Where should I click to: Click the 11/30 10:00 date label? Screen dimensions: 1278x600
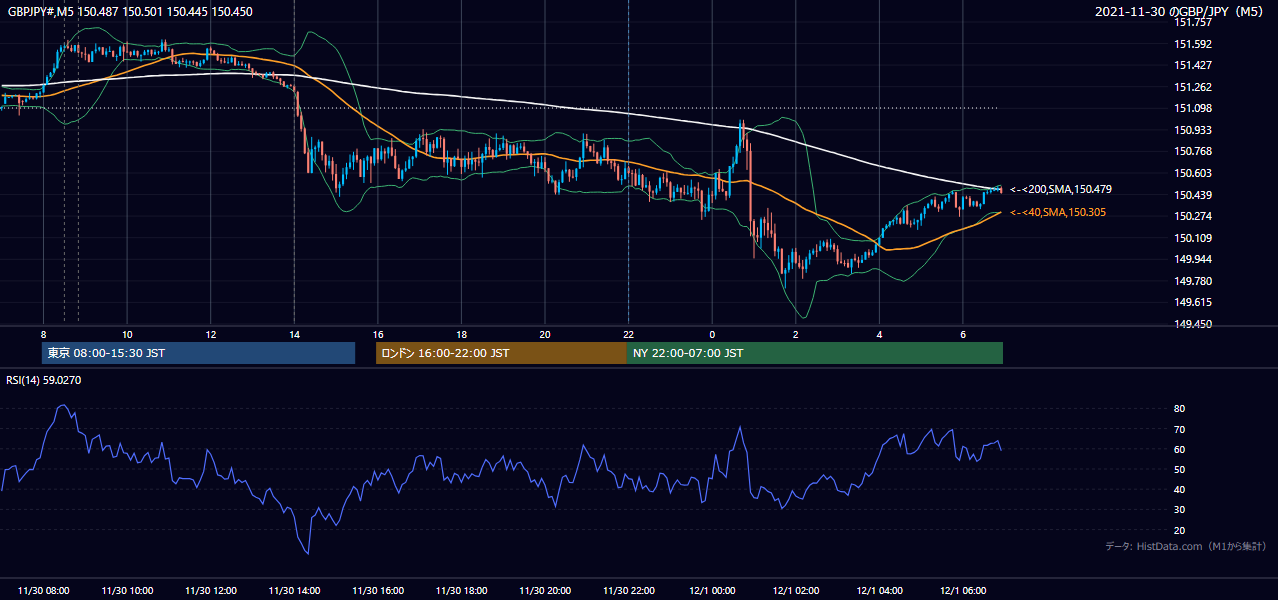click(128, 591)
